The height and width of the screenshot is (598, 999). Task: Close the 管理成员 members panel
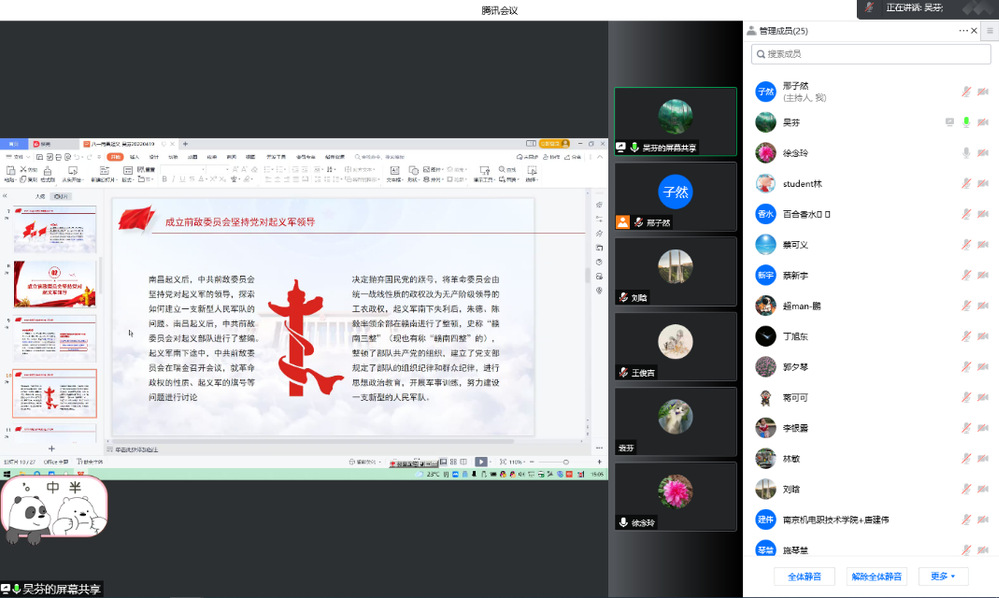(x=975, y=31)
